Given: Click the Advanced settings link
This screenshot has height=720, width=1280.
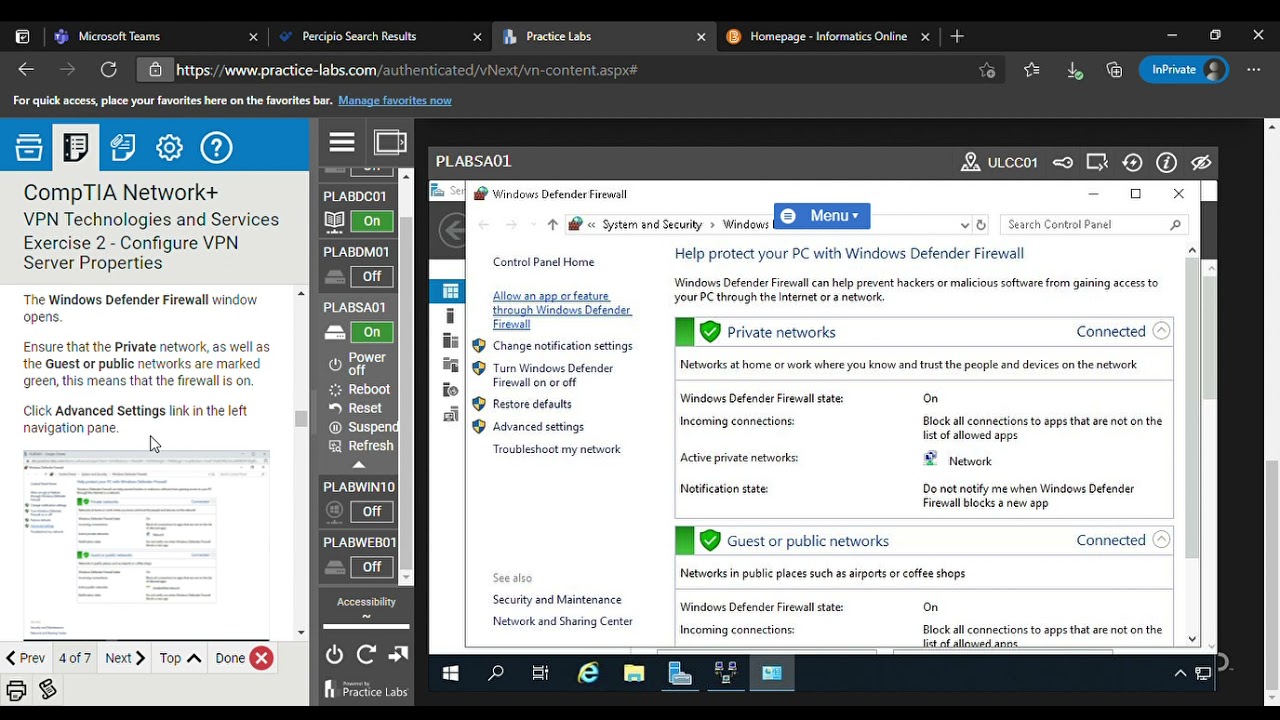Looking at the screenshot, I should point(538,427).
